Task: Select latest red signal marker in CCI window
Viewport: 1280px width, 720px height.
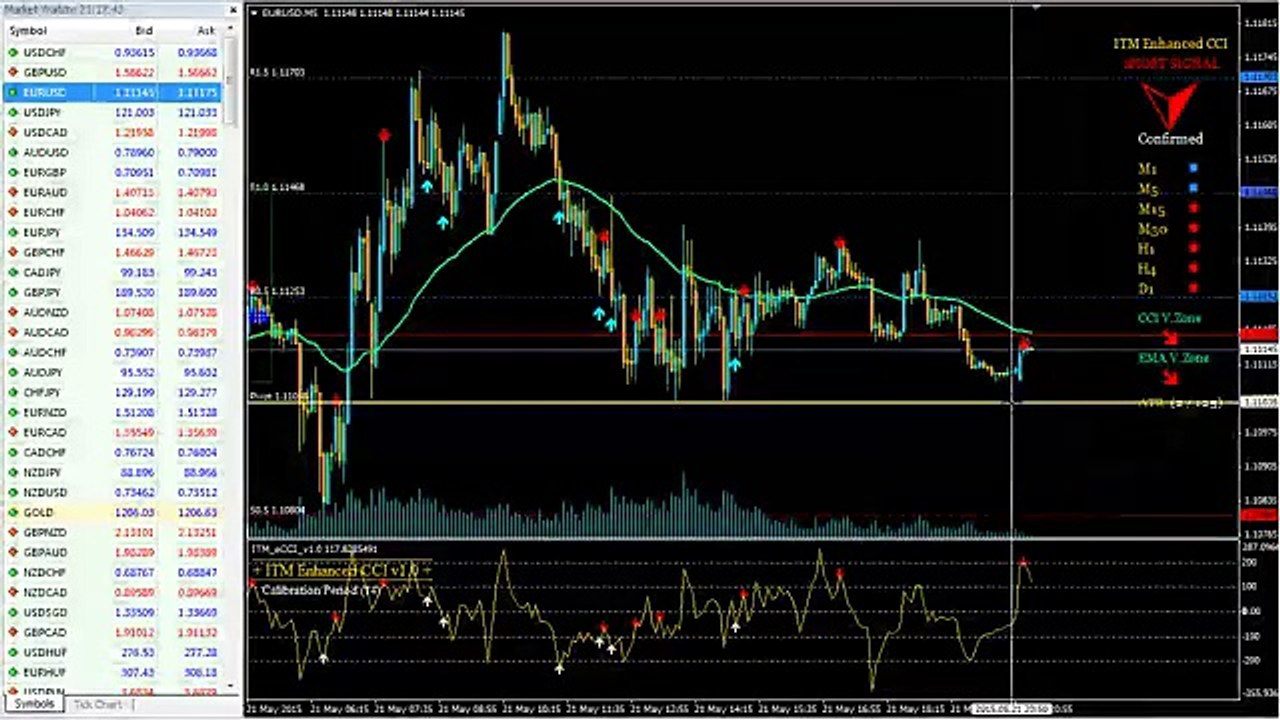Action: pyautogui.click(x=1023, y=563)
